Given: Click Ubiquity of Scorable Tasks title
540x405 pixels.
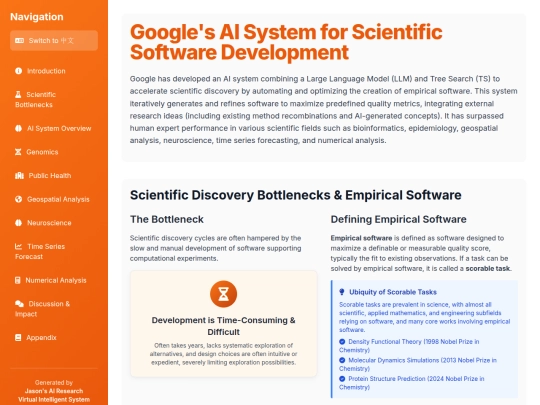Looking at the screenshot, I should [393, 292].
